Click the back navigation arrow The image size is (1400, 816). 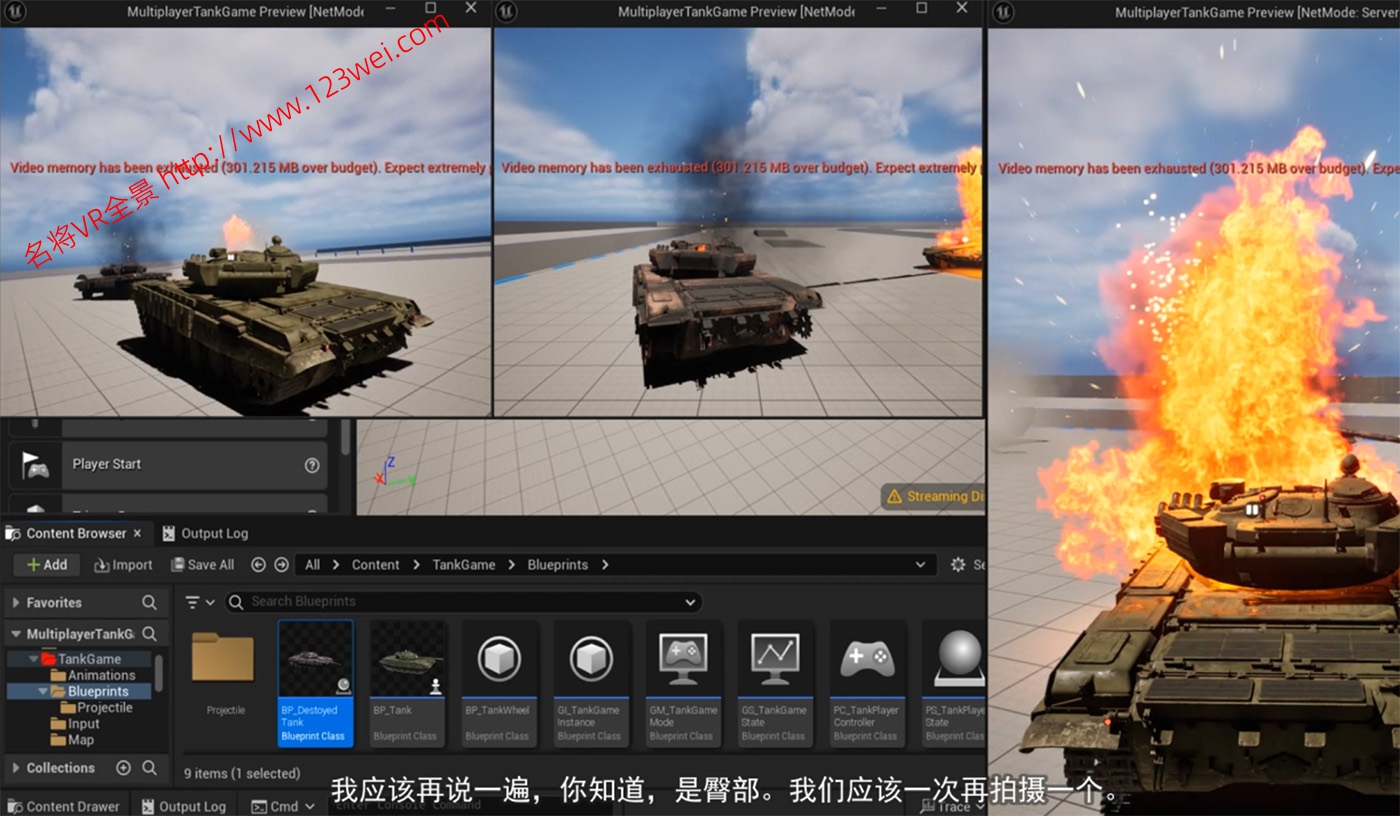pos(258,564)
